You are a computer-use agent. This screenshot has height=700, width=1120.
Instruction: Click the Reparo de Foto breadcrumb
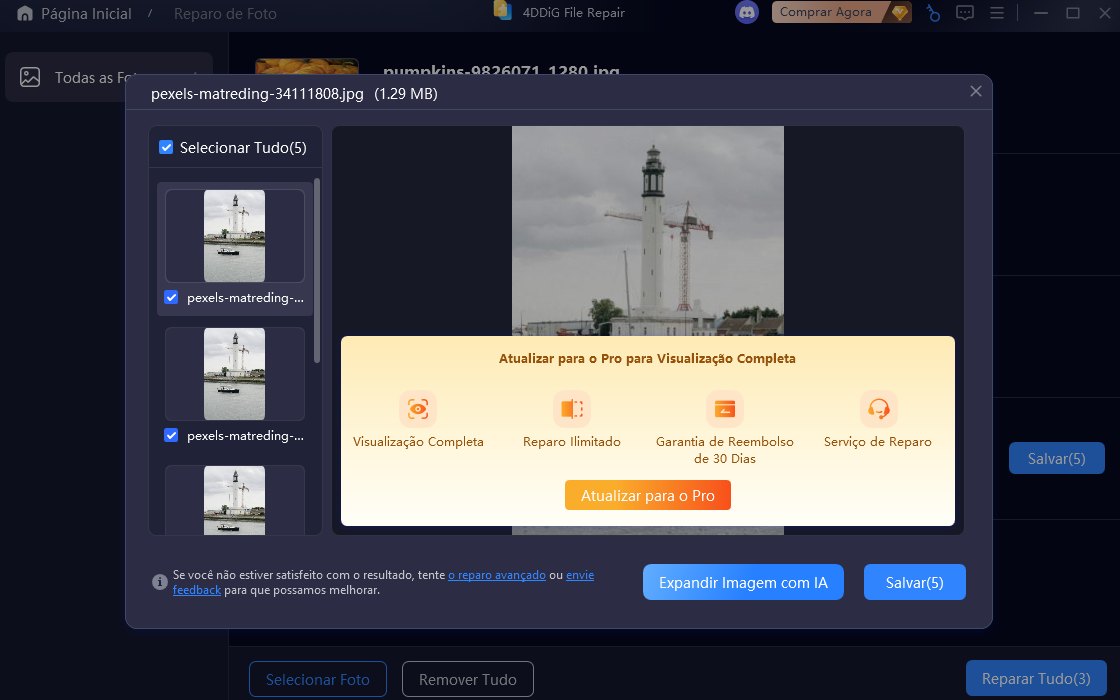(x=225, y=14)
